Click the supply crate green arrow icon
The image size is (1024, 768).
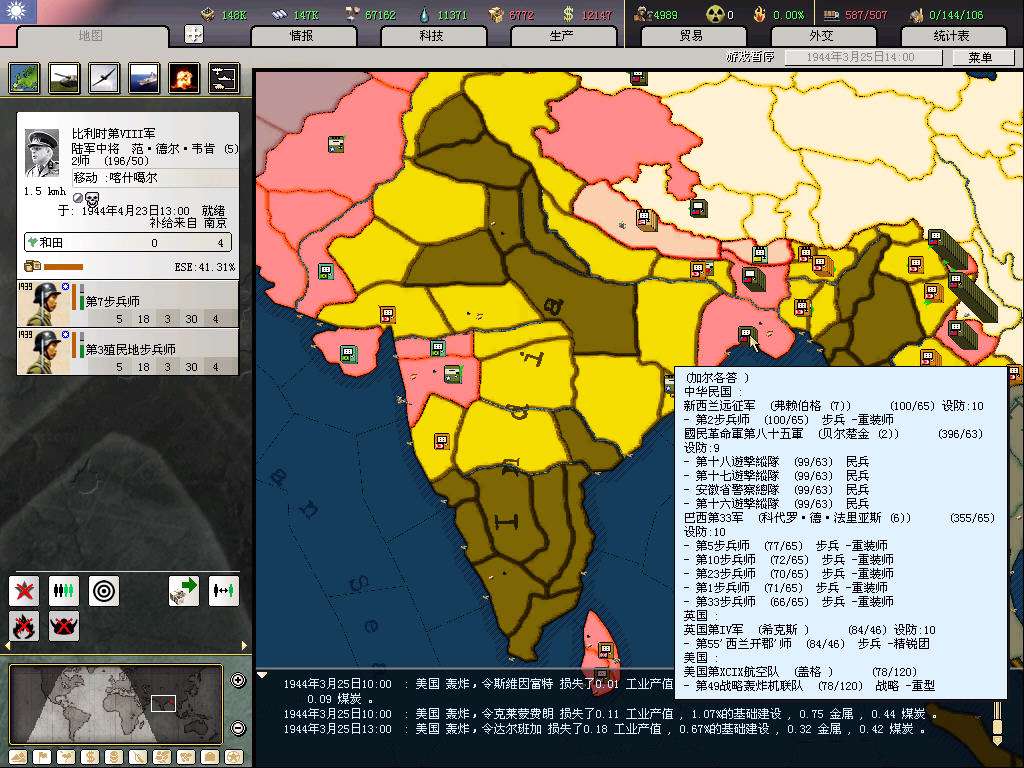pyautogui.click(x=183, y=590)
